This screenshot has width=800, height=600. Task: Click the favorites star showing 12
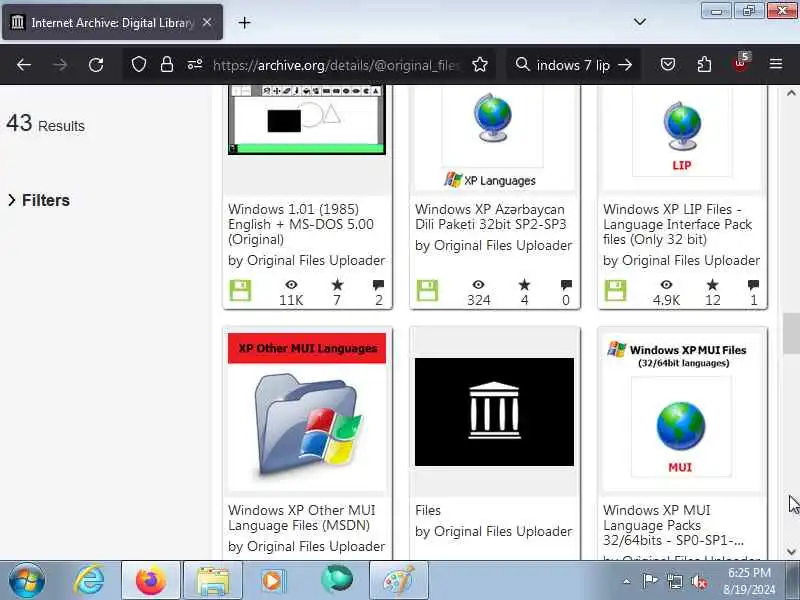click(713, 285)
